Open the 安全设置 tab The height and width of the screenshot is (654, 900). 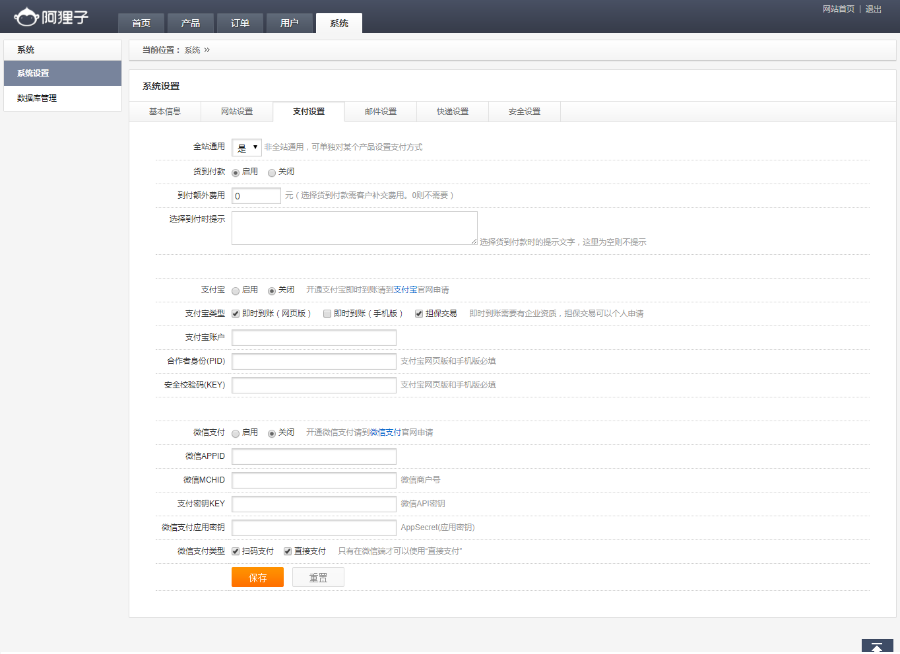pos(524,111)
